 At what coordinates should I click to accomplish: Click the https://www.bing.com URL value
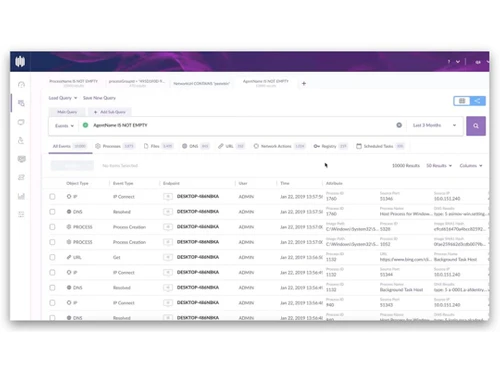(x=406, y=259)
